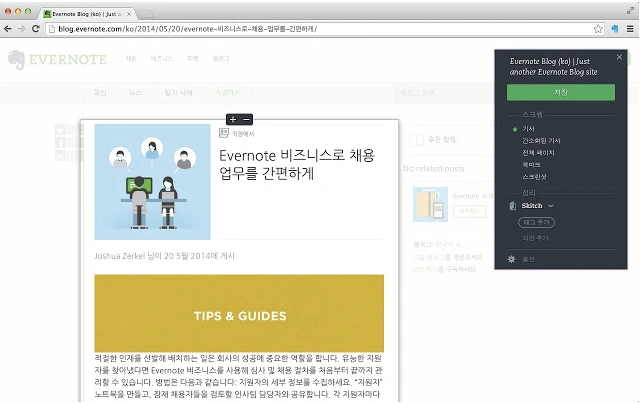
Task: Click the No related posts text
Action: tap(434, 168)
